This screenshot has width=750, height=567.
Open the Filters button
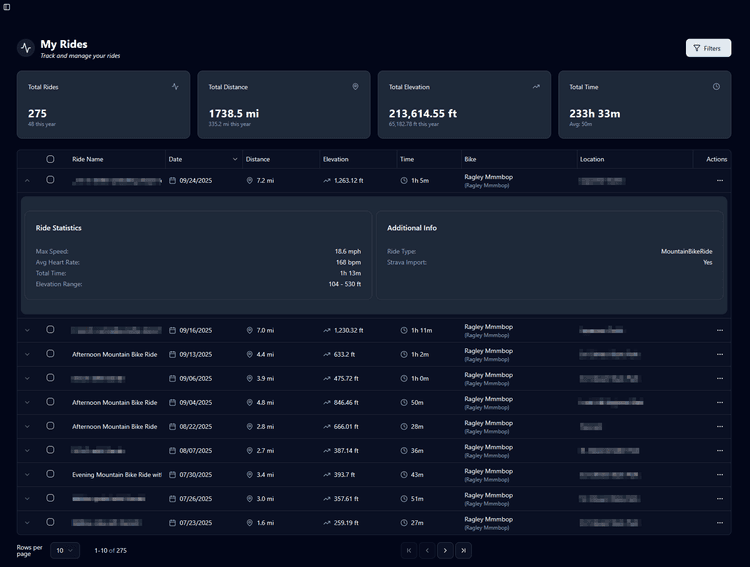(708, 48)
